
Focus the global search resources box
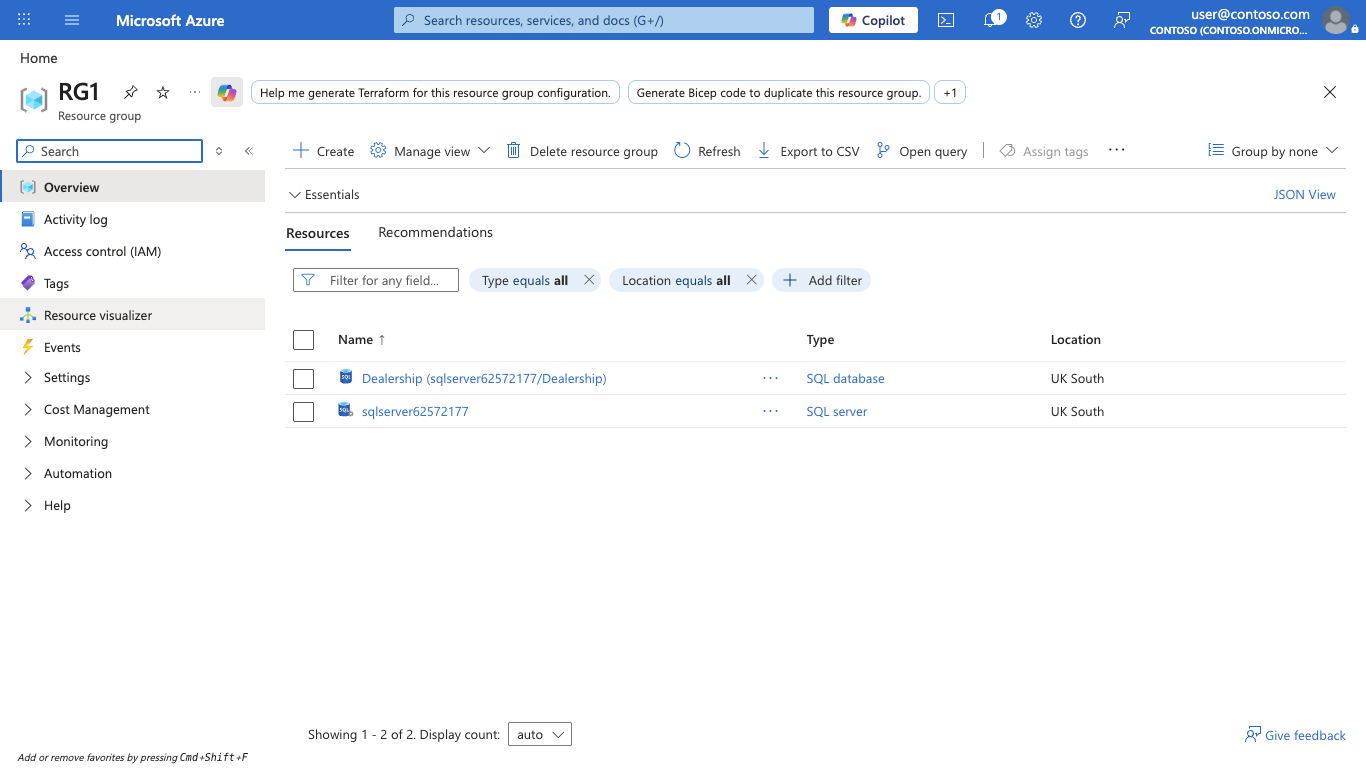point(604,20)
